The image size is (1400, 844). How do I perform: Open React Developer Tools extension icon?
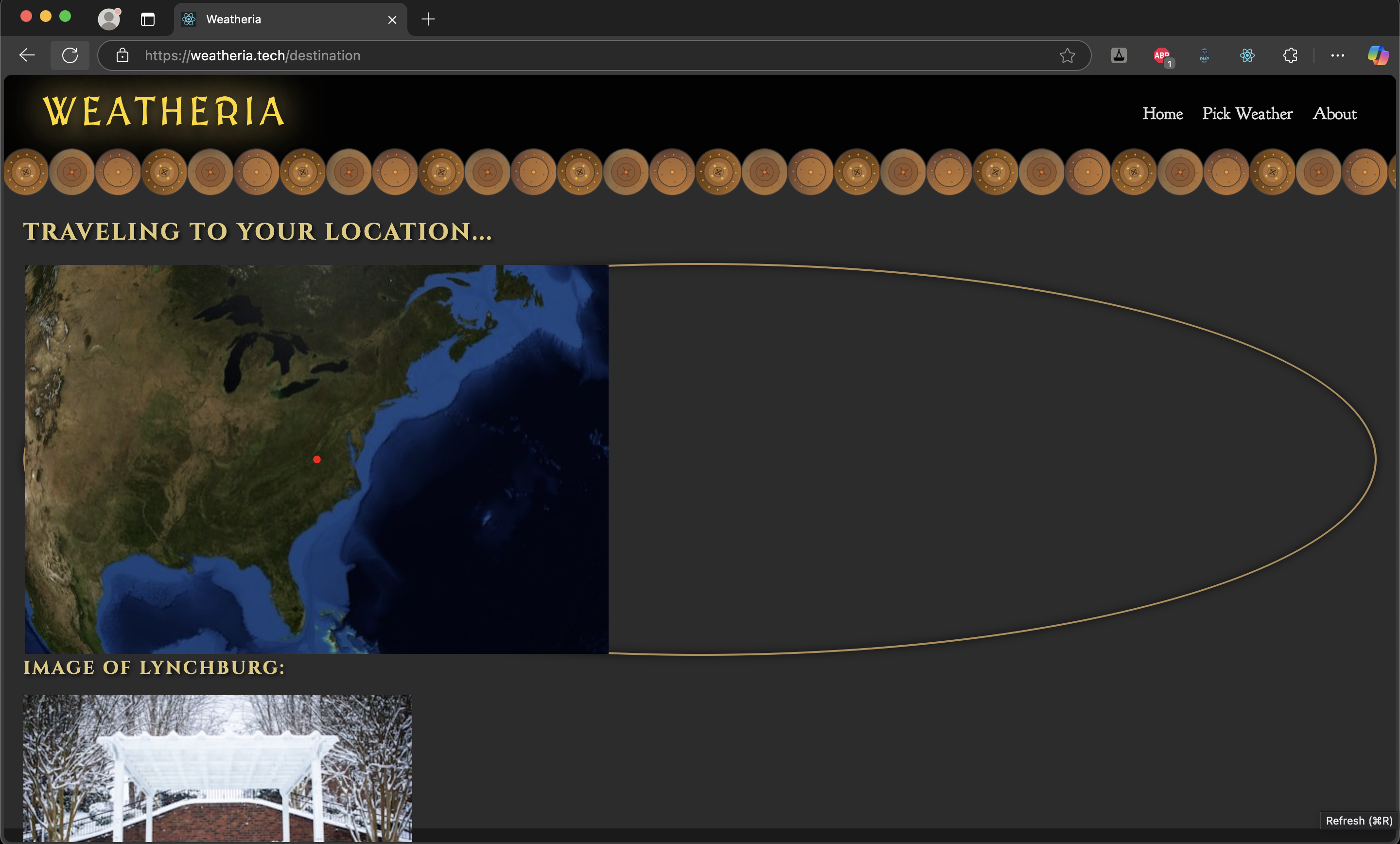(x=1247, y=55)
